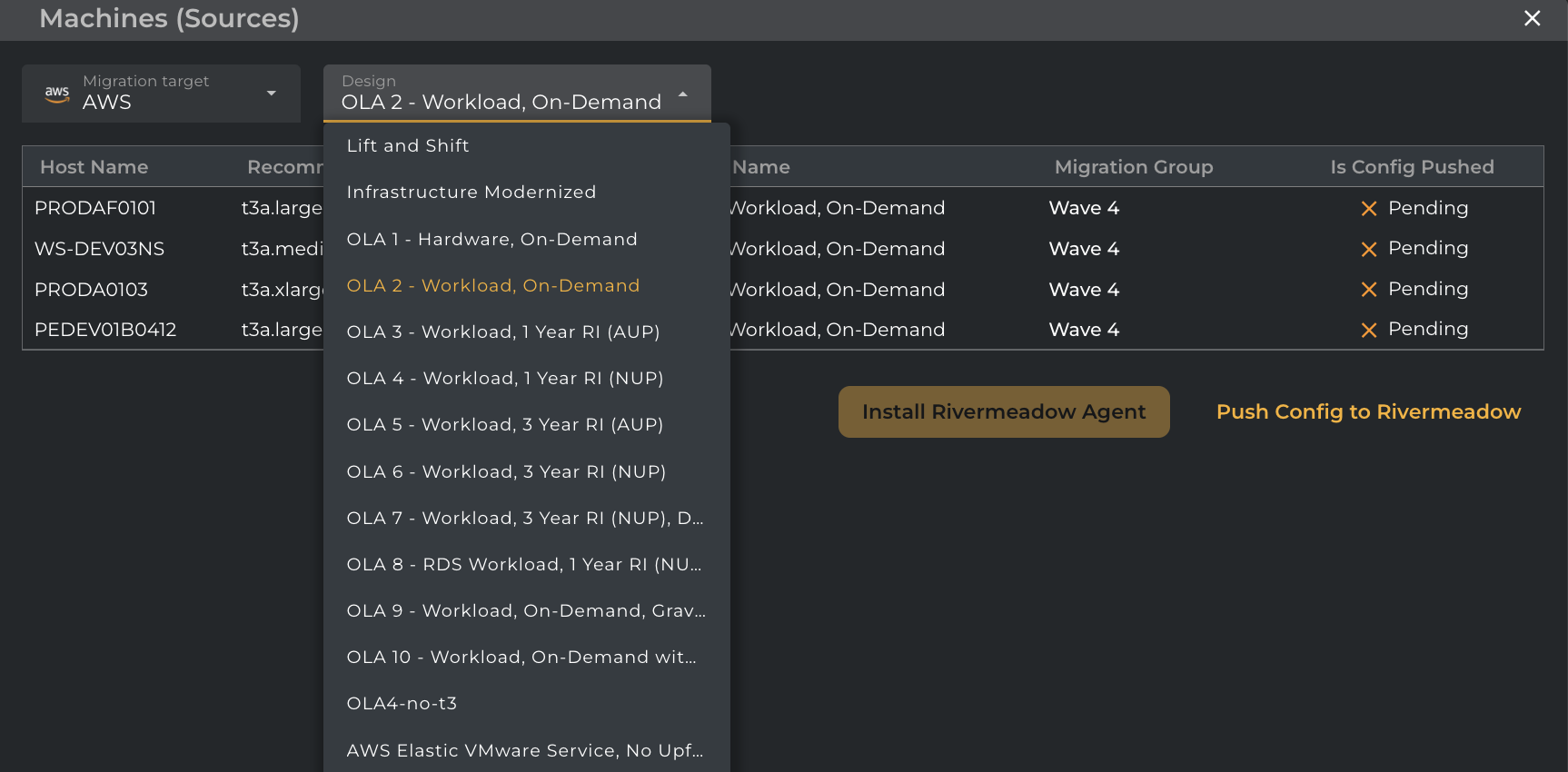This screenshot has height=772, width=1568.
Task: Click the Pending X icon for PEDEV01B0412
Action: 1369,330
